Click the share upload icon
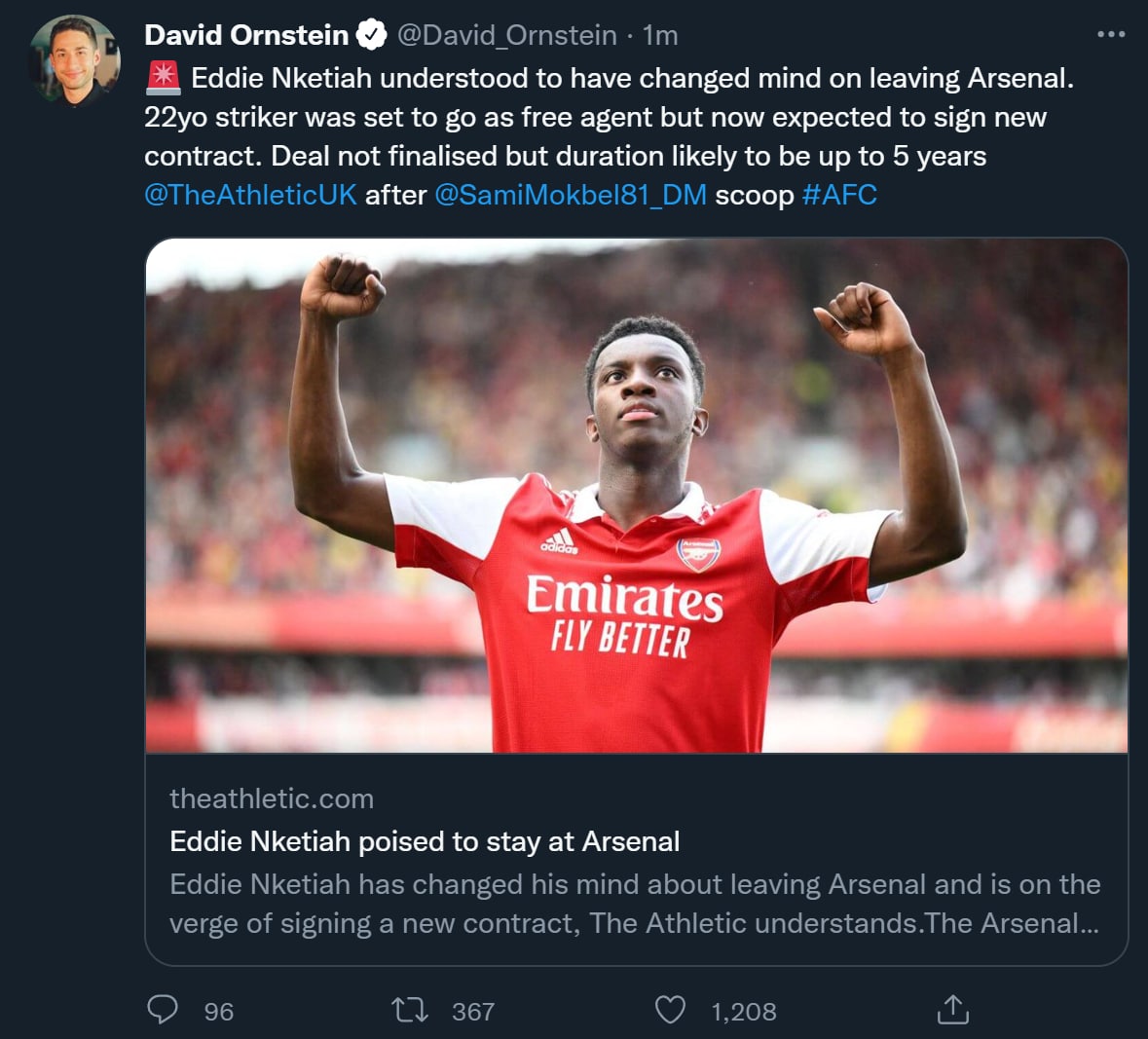The image size is (1148, 1039). point(952,1010)
